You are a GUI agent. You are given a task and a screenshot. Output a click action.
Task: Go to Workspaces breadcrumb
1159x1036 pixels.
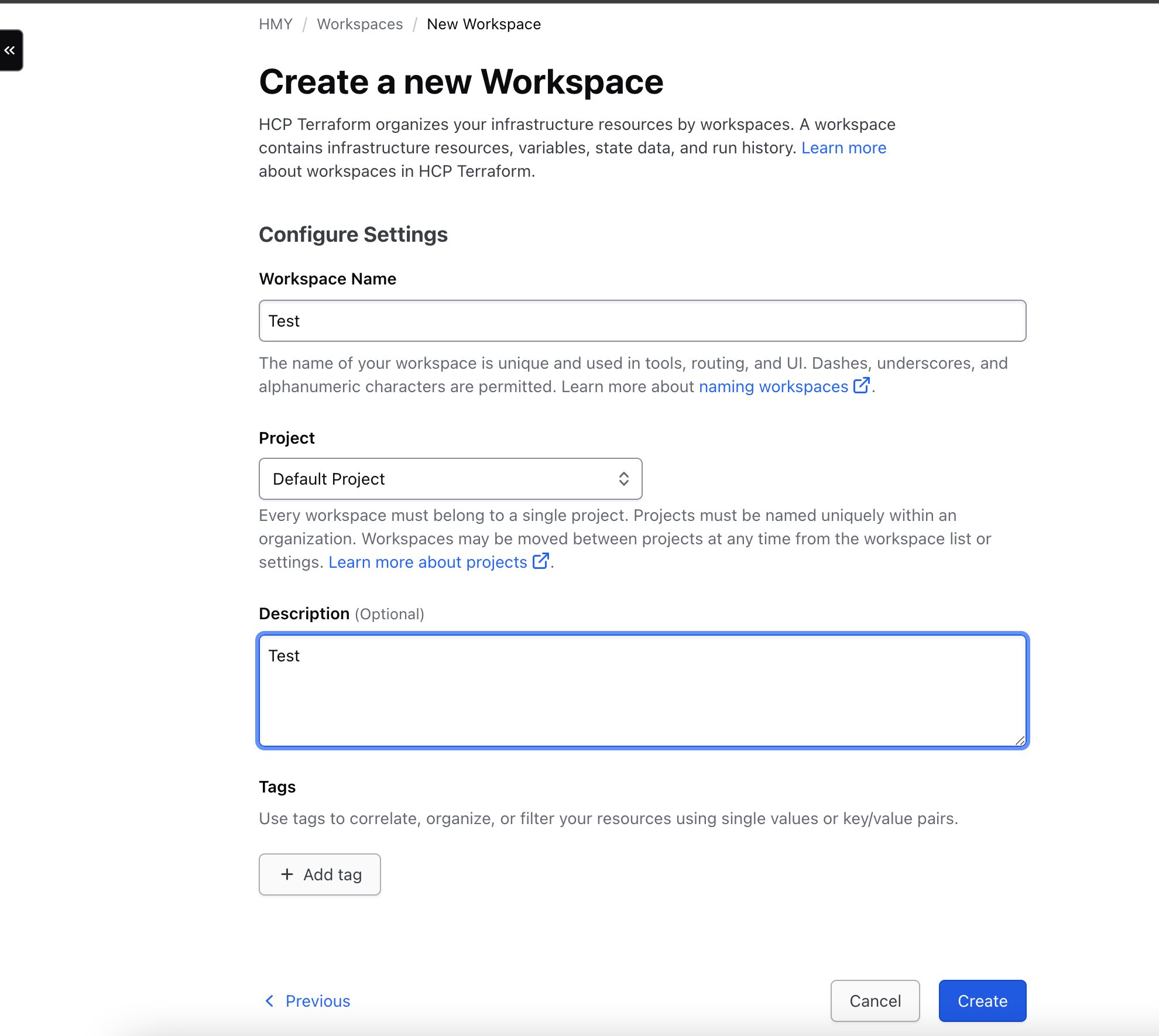360,24
